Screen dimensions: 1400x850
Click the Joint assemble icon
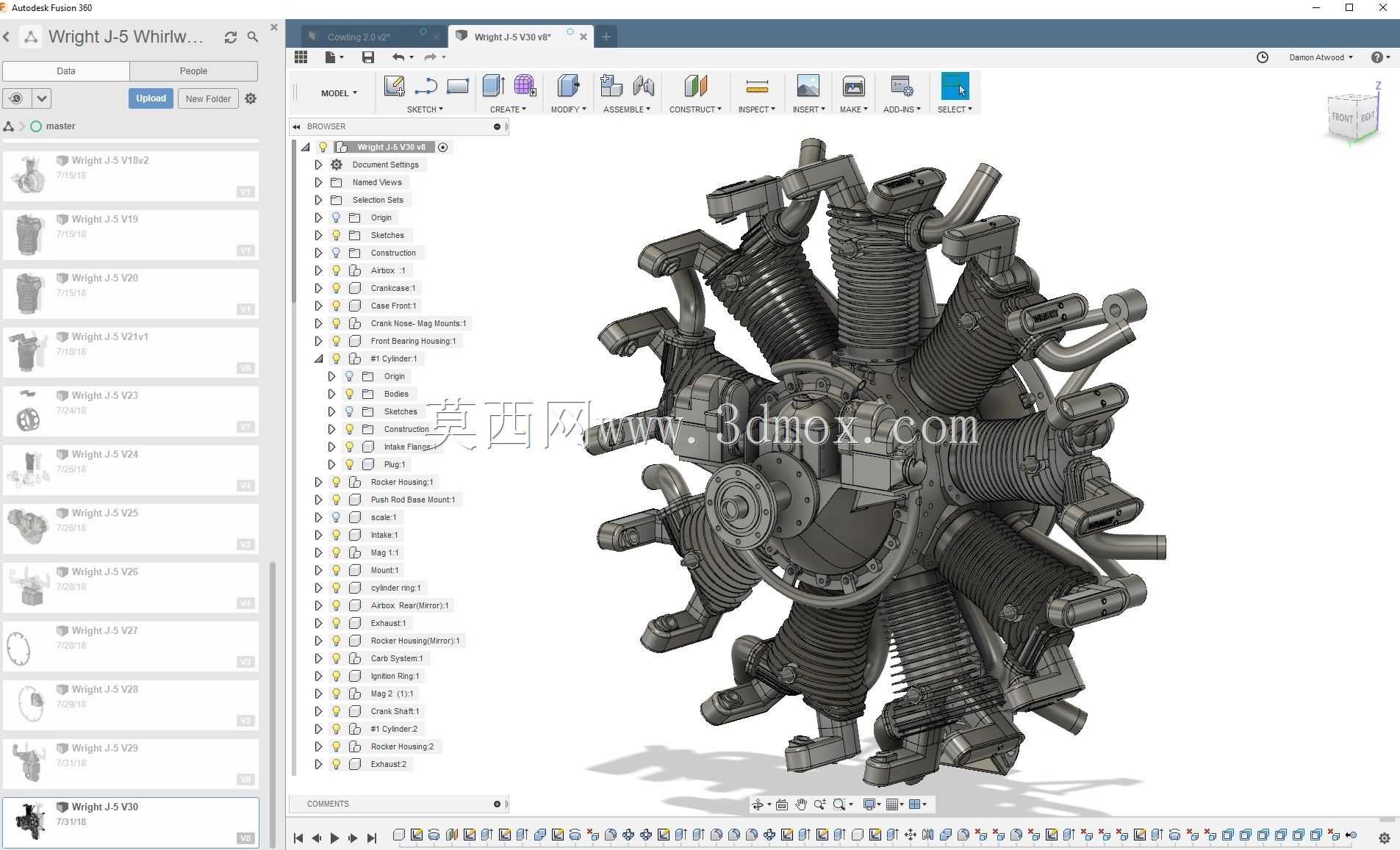tap(643, 86)
